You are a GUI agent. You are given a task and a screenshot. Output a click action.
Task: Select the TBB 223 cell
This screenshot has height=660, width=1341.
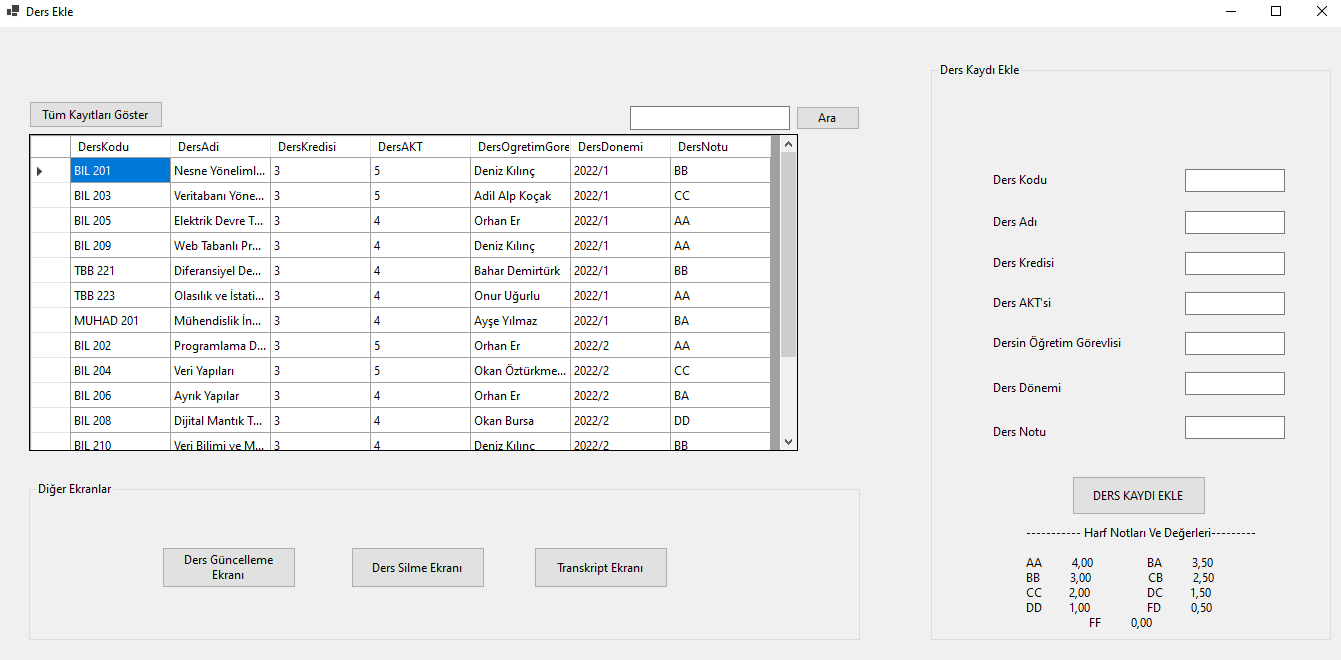tap(120, 296)
